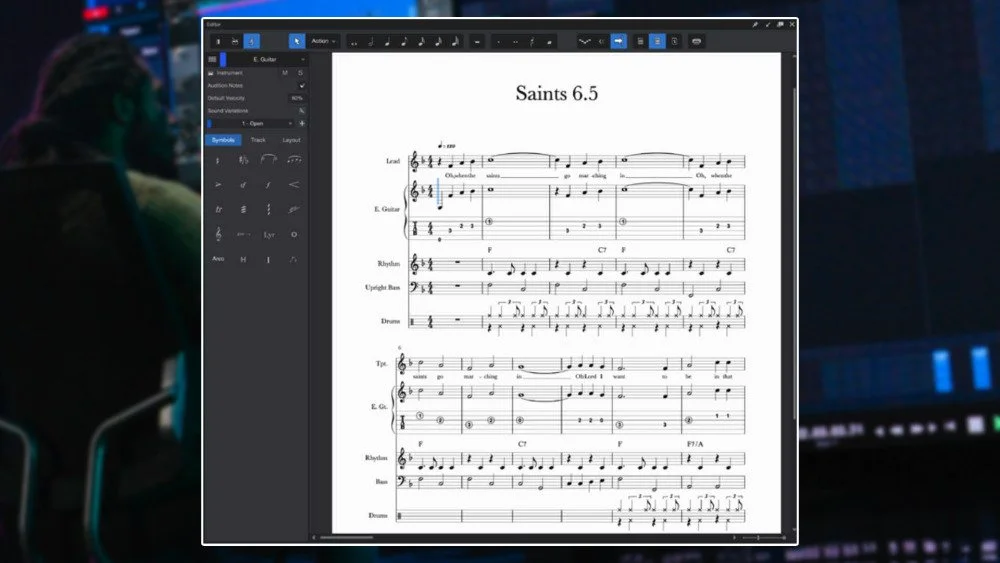Click the print score icon
The height and width of the screenshot is (563, 1000).
pos(696,41)
